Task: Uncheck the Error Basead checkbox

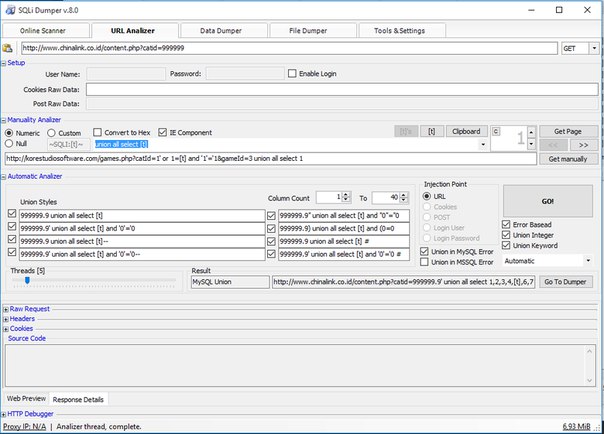Action: (506, 224)
